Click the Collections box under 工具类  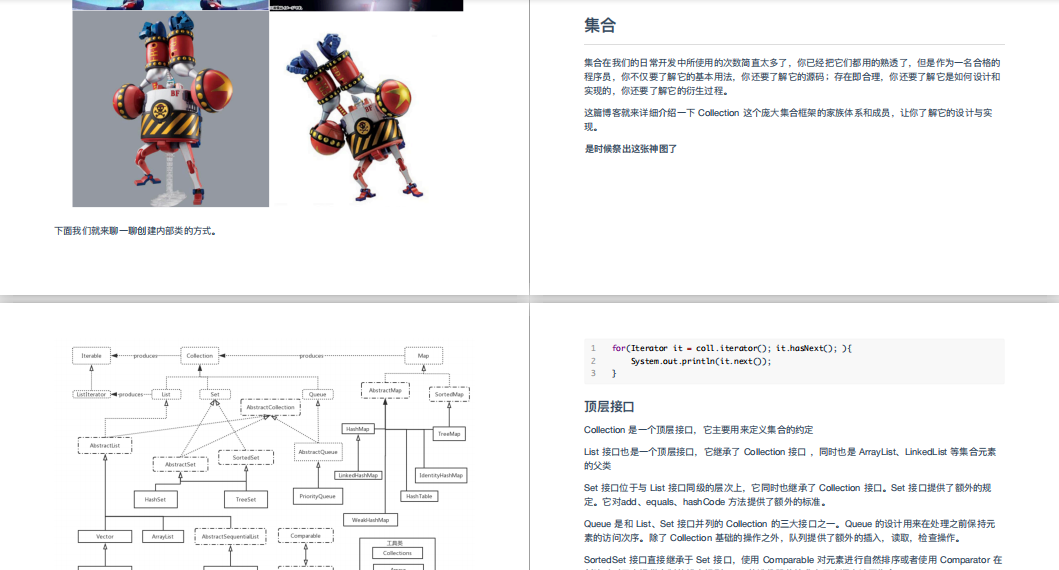[397, 553]
